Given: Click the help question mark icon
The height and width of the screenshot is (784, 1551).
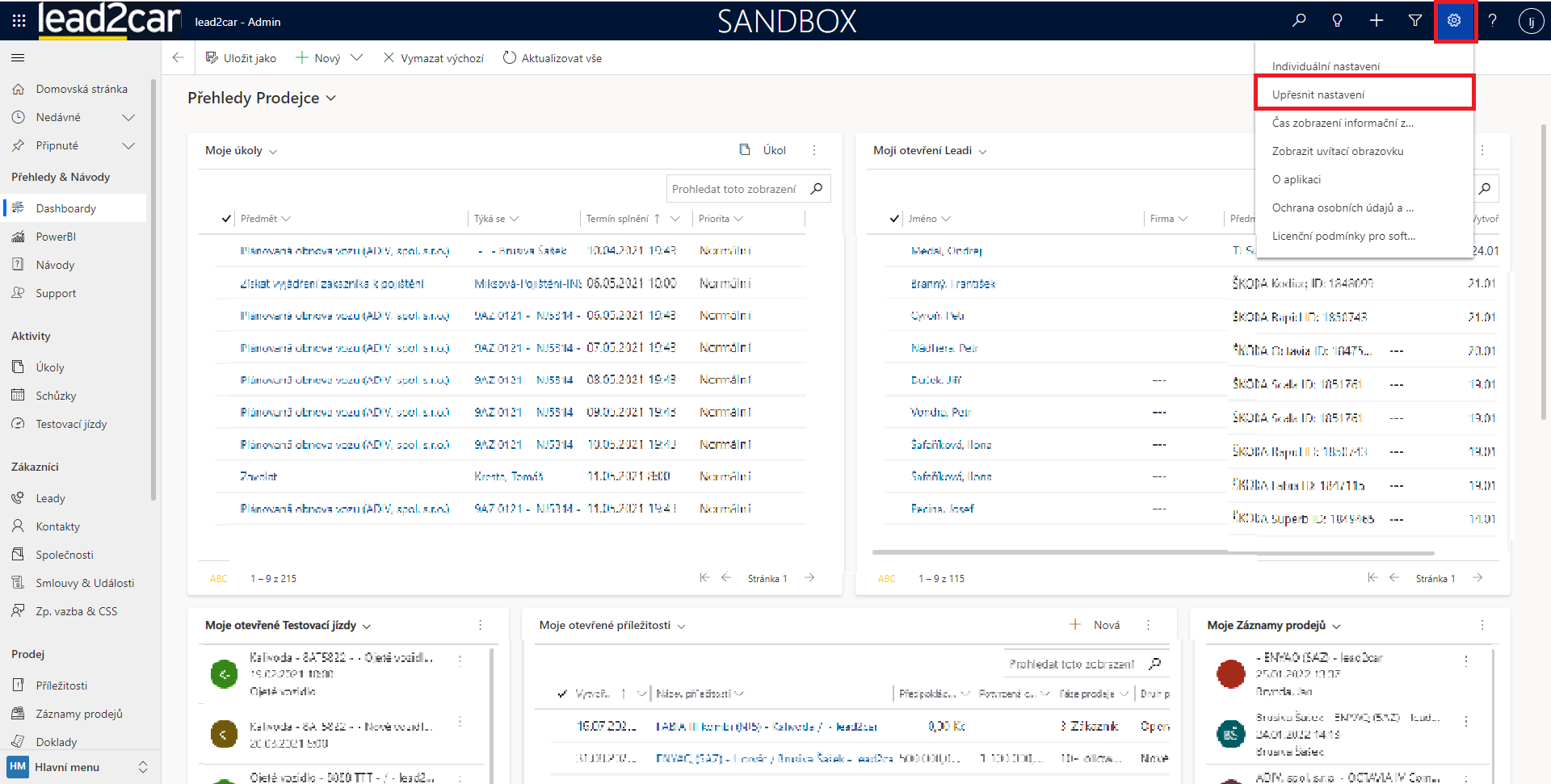Looking at the screenshot, I should coord(1493,21).
